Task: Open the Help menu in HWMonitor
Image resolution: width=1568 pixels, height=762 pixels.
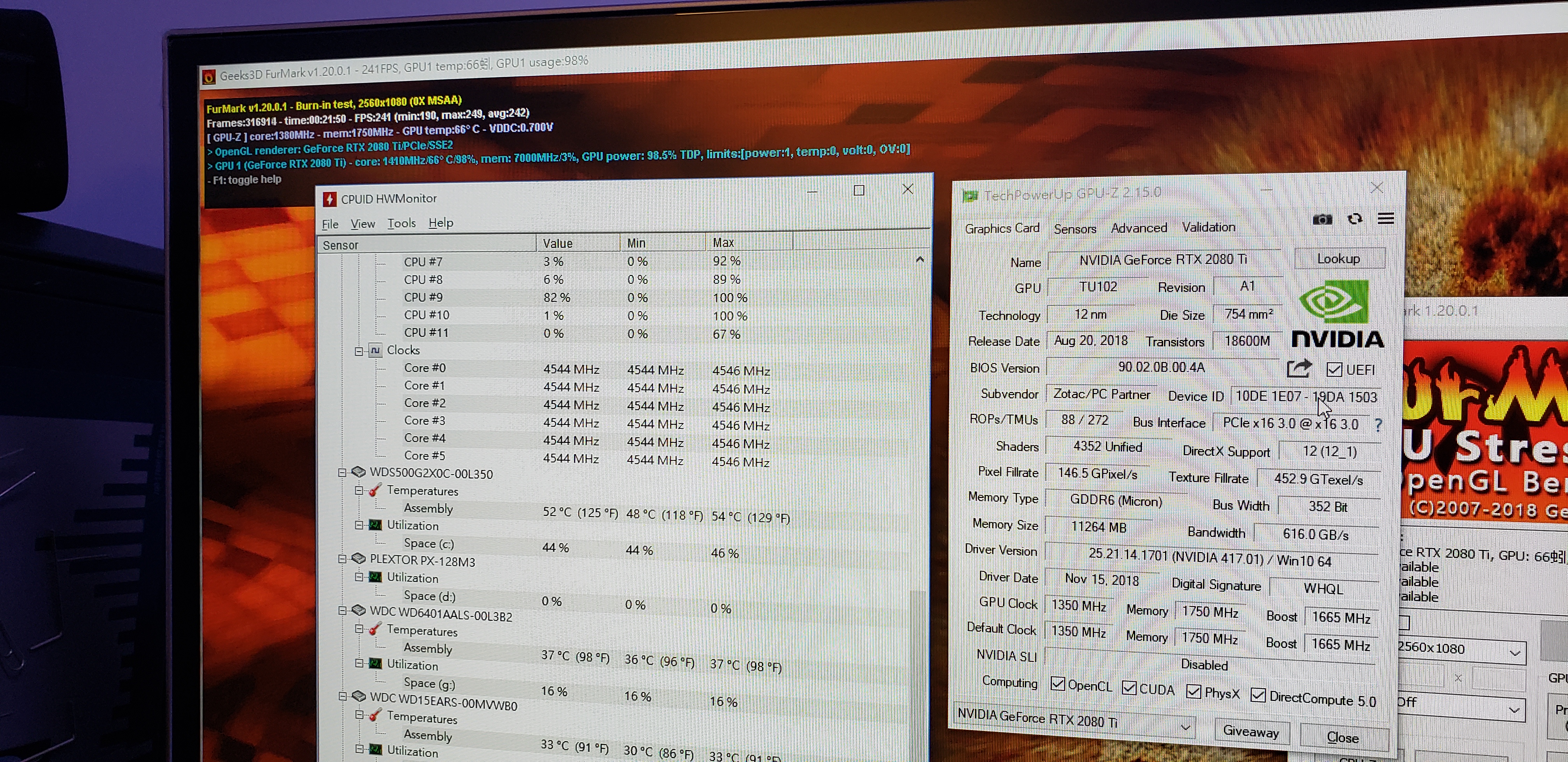Action: 441,223
